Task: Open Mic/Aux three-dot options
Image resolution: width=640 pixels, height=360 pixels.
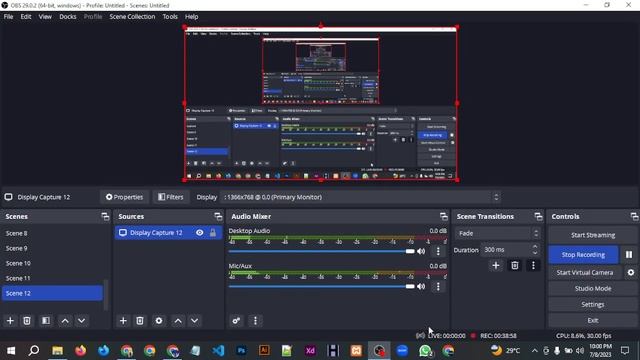Action: pyautogui.click(x=438, y=287)
